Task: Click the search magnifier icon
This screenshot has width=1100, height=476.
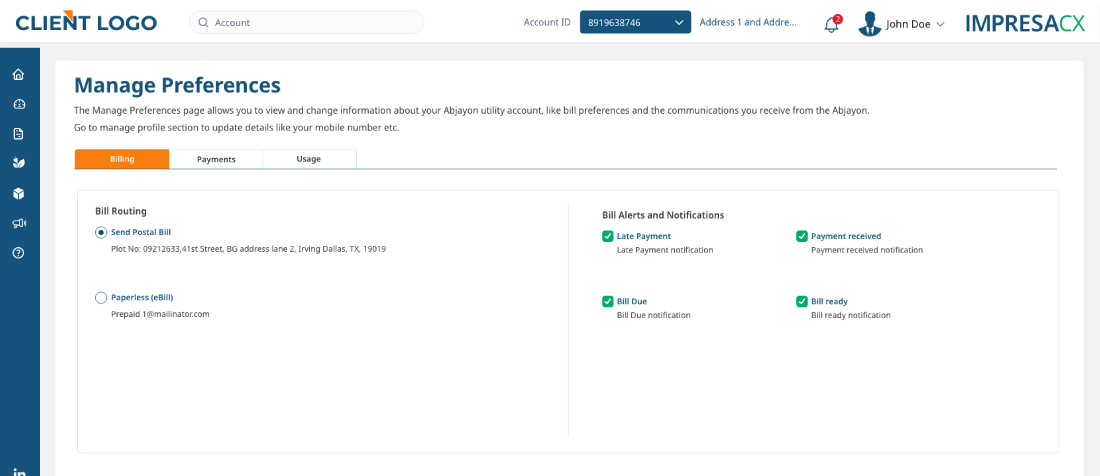Action: pos(203,22)
